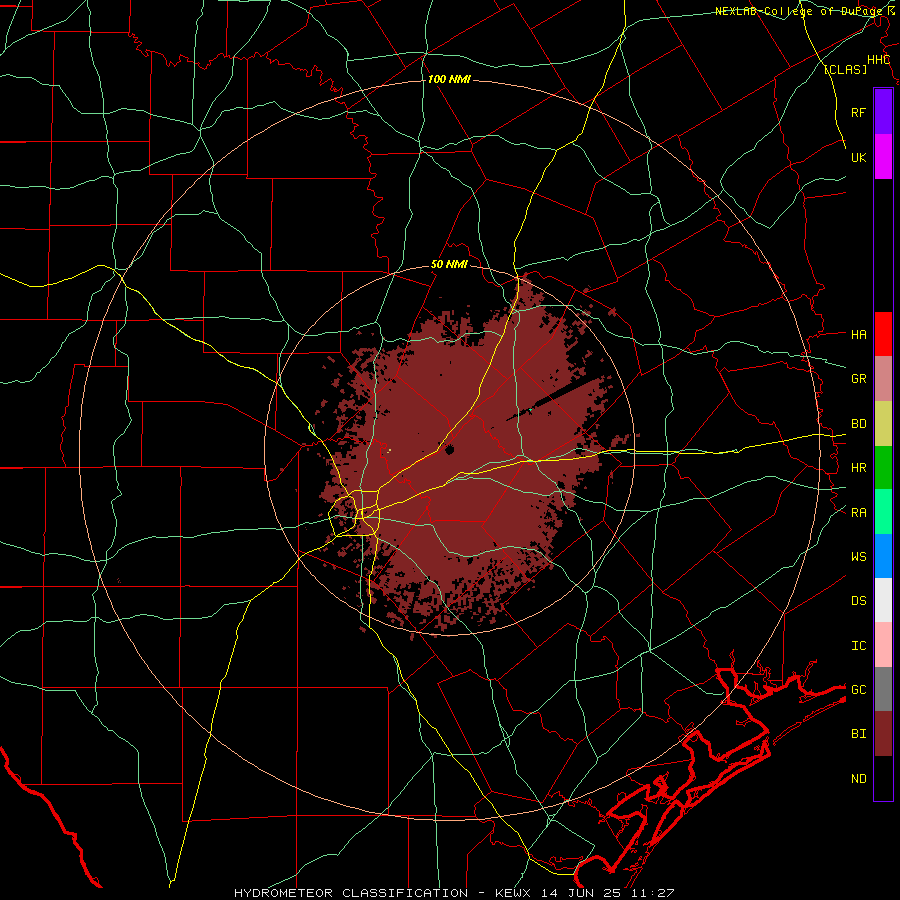This screenshot has width=900, height=900.
Task: Click the HA legend label
Action: pyautogui.click(x=858, y=334)
